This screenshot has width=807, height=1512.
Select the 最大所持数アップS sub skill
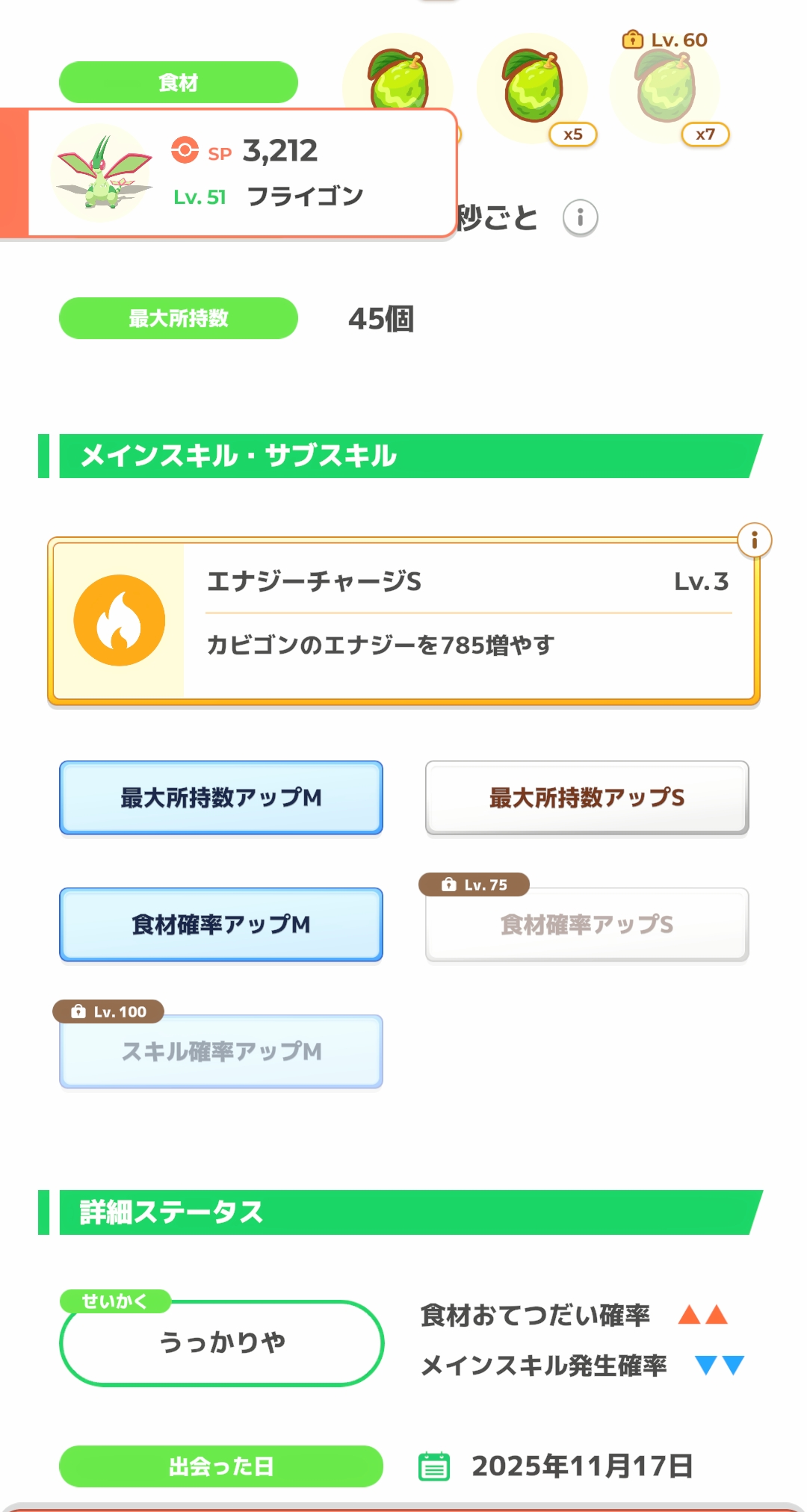pyautogui.click(x=587, y=798)
